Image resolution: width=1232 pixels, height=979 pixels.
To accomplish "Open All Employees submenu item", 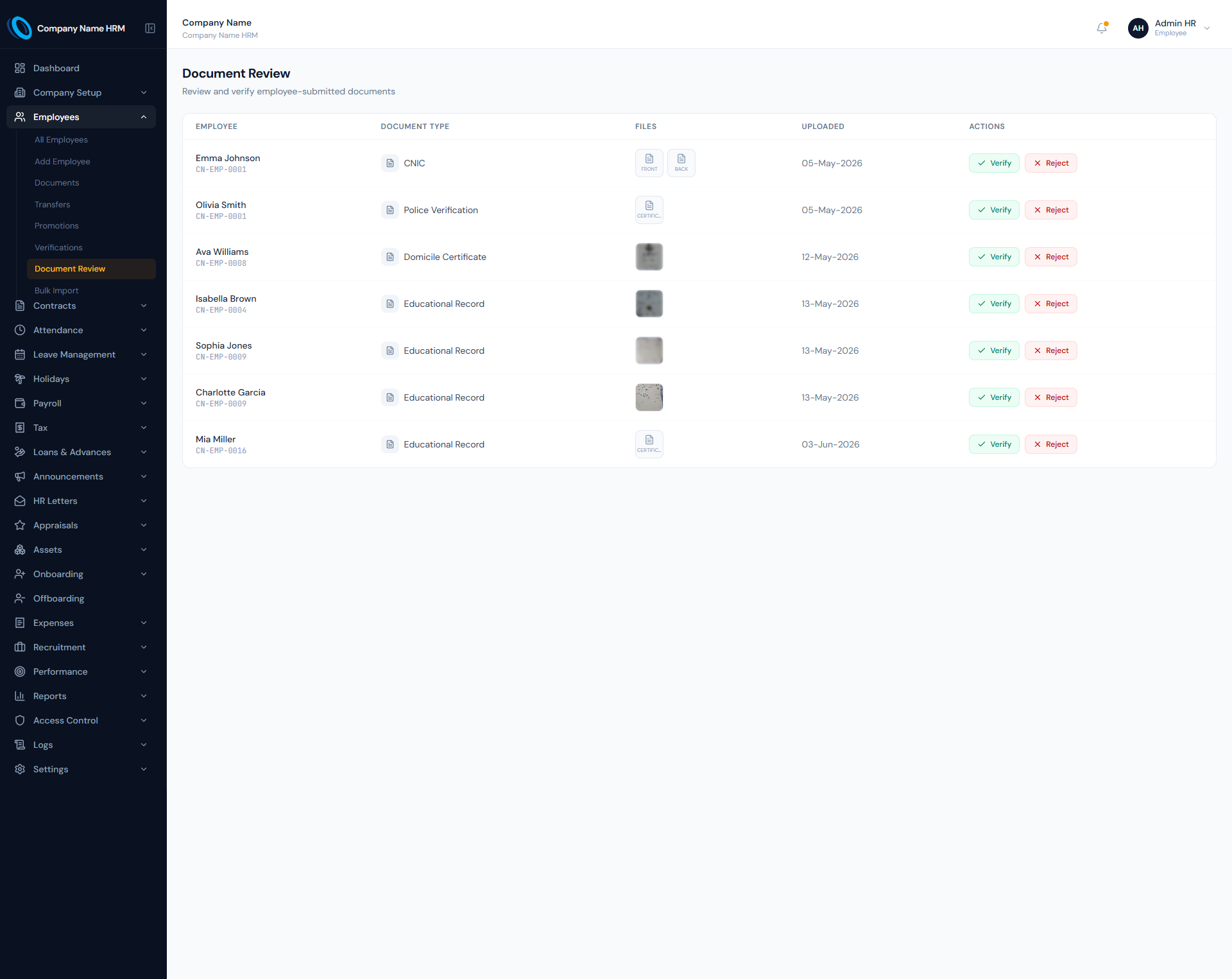I will click(91, 140).
